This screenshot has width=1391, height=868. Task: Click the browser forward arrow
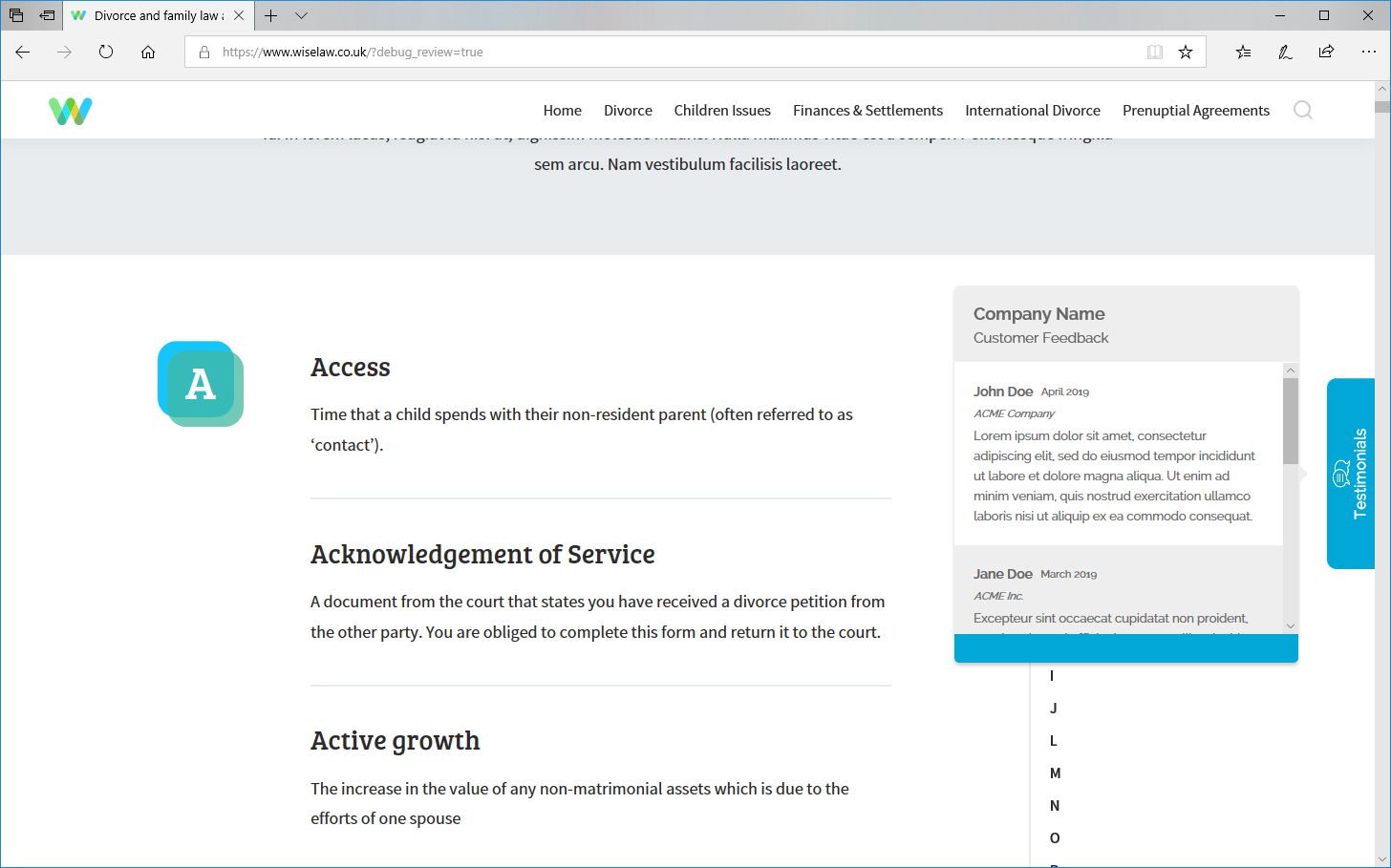click(64, 52)
